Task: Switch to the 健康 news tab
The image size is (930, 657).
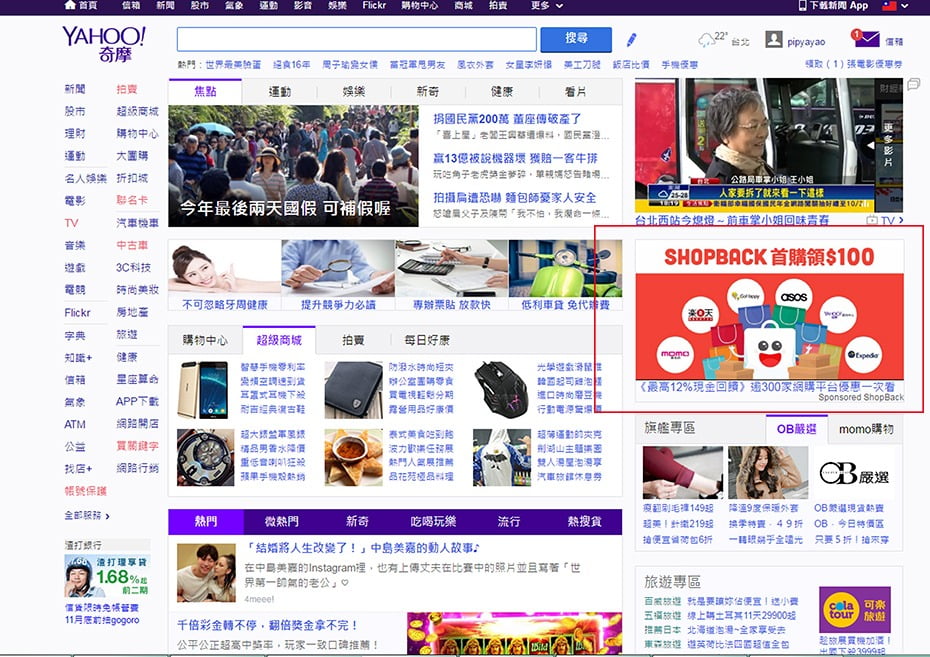Action: click(x=502, y=91)
